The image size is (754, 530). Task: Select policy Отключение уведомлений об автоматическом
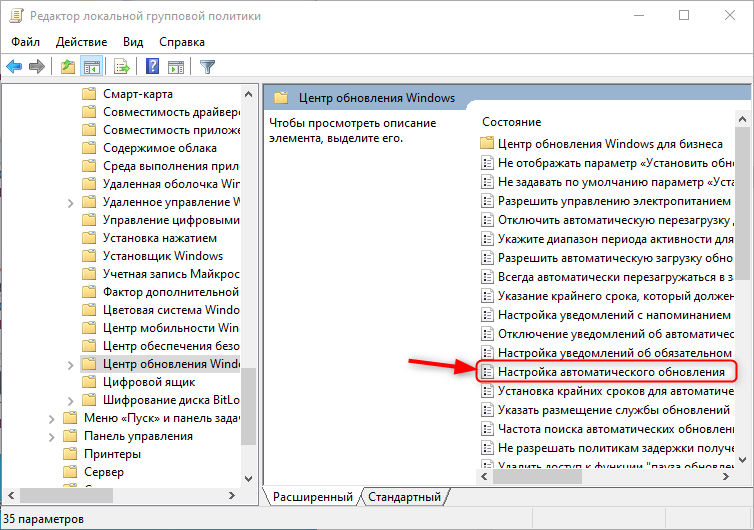(607, 334)
